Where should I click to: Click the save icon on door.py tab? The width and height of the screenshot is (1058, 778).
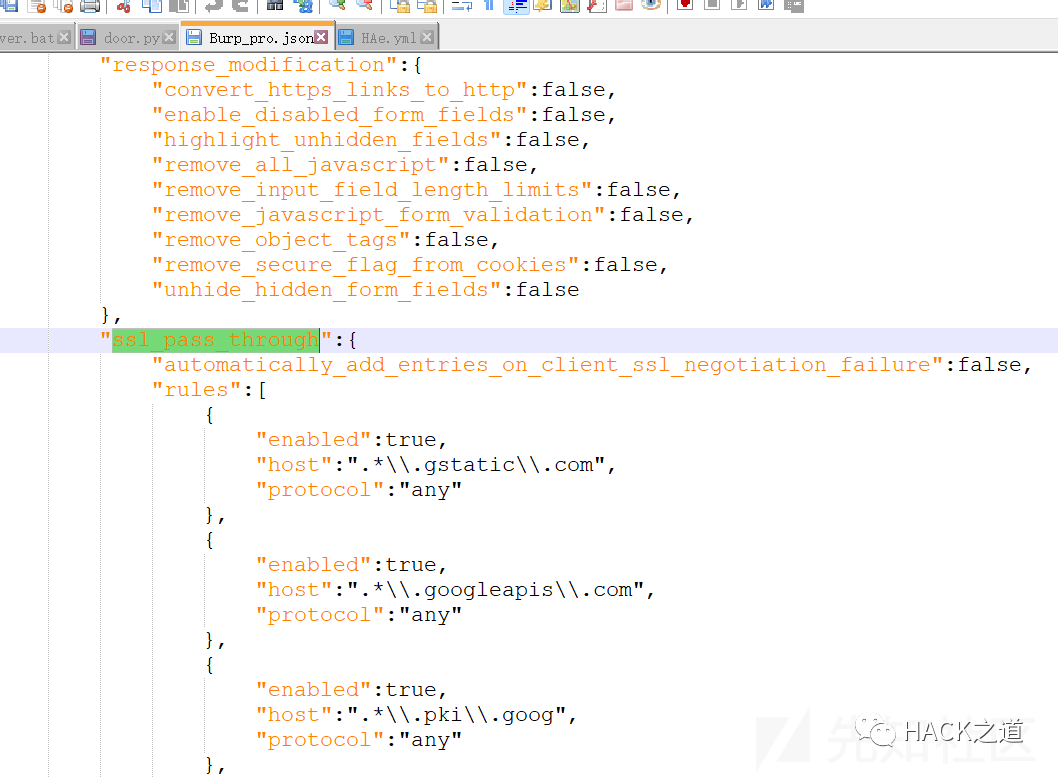(x=88, y=38)
